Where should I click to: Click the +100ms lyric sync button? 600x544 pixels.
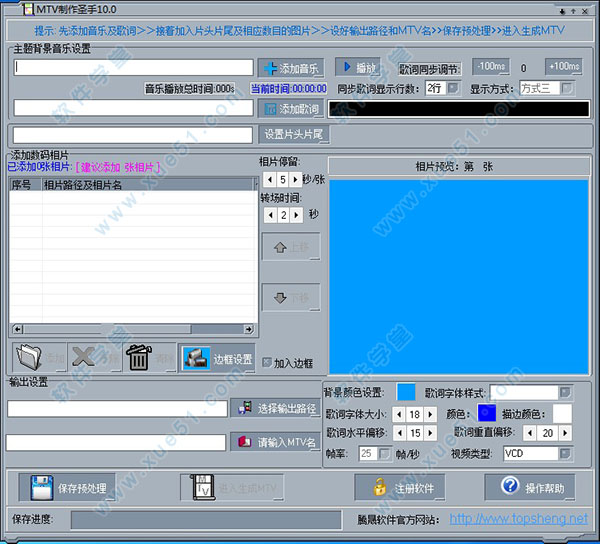(x=563, y=67)
